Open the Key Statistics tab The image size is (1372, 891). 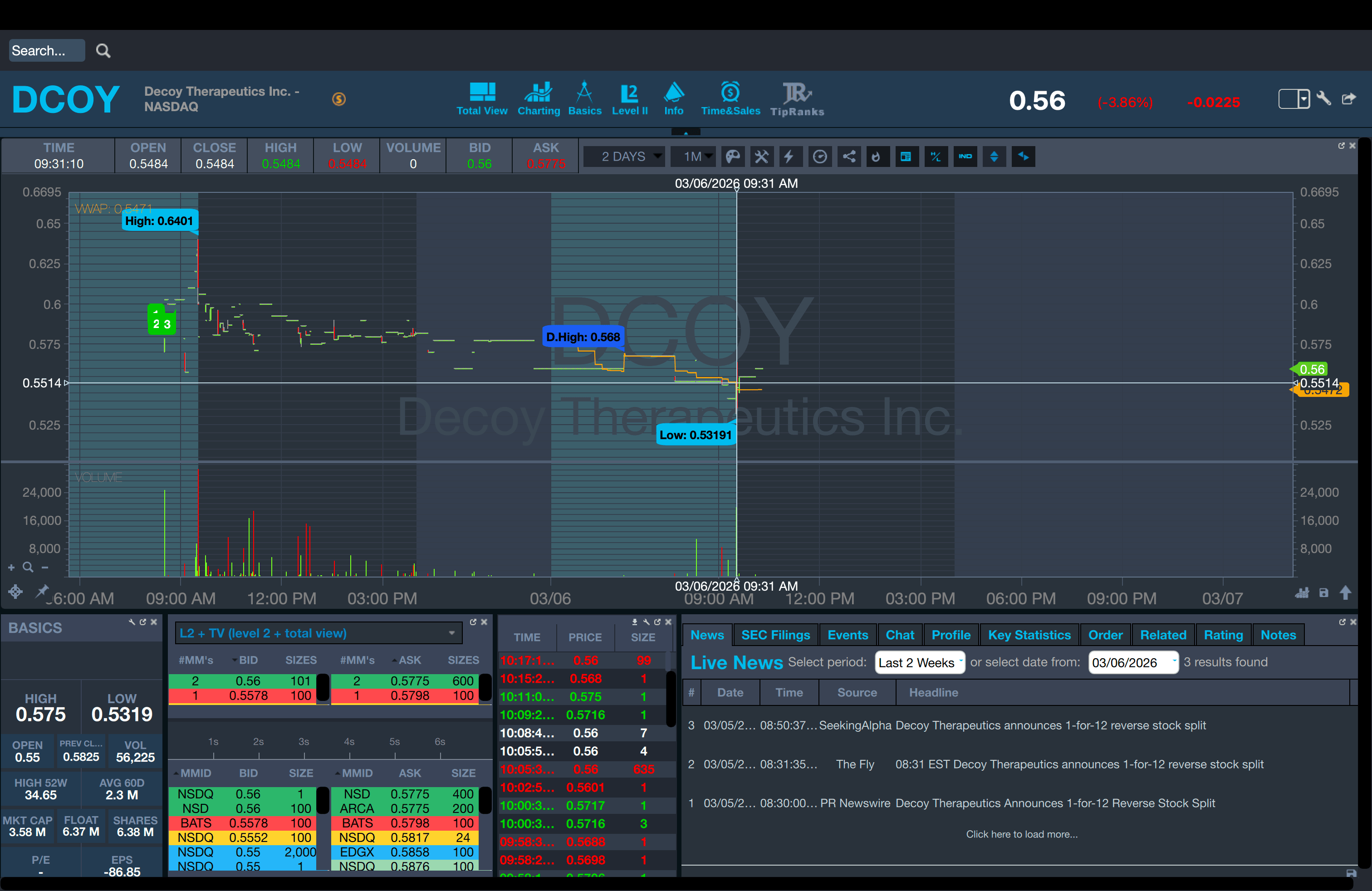1029,635
